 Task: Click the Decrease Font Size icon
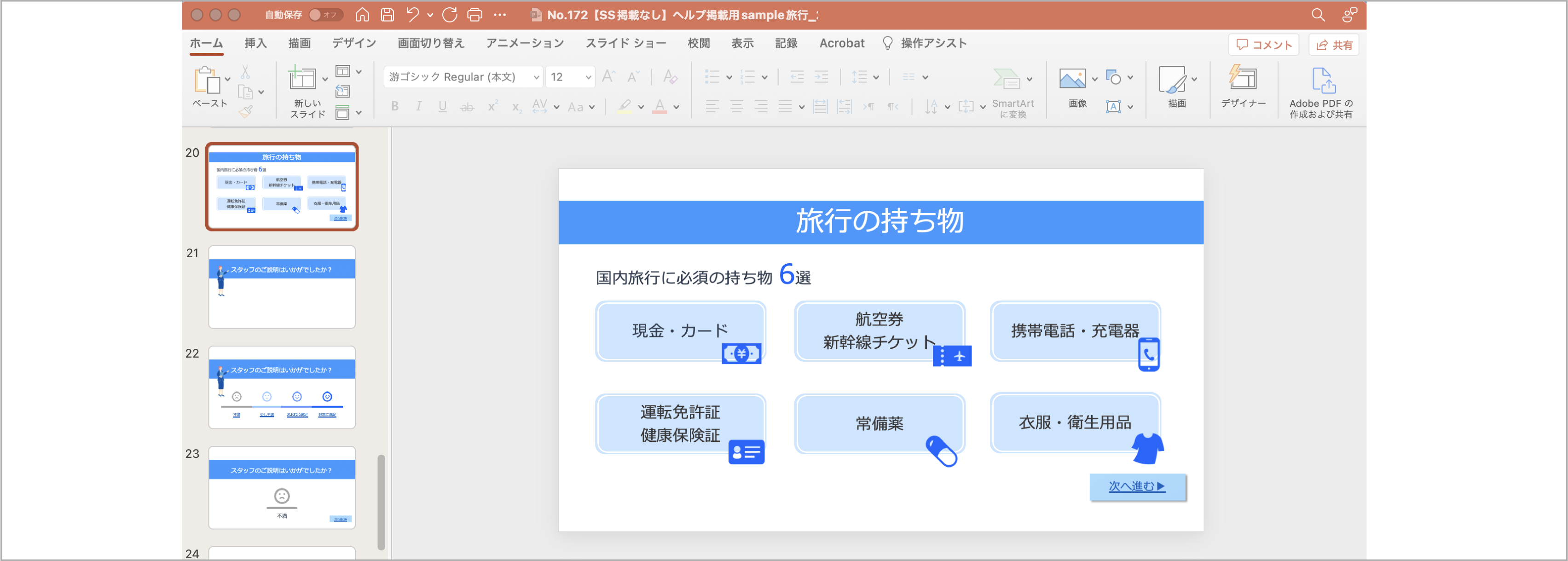tap(633, 77)
